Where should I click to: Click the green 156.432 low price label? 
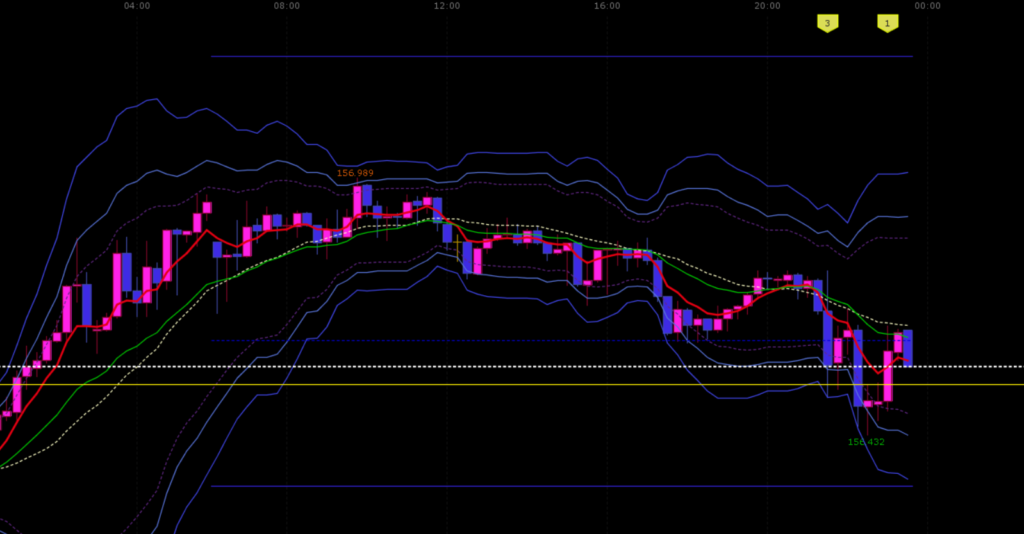866,442
